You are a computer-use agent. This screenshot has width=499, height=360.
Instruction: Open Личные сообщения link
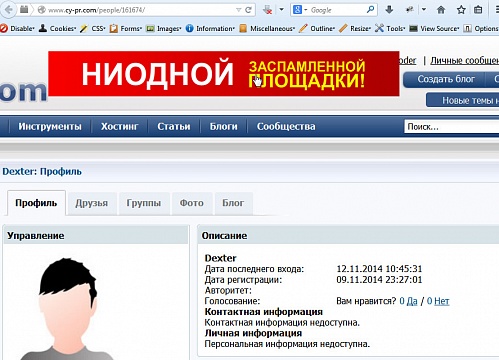464,60
